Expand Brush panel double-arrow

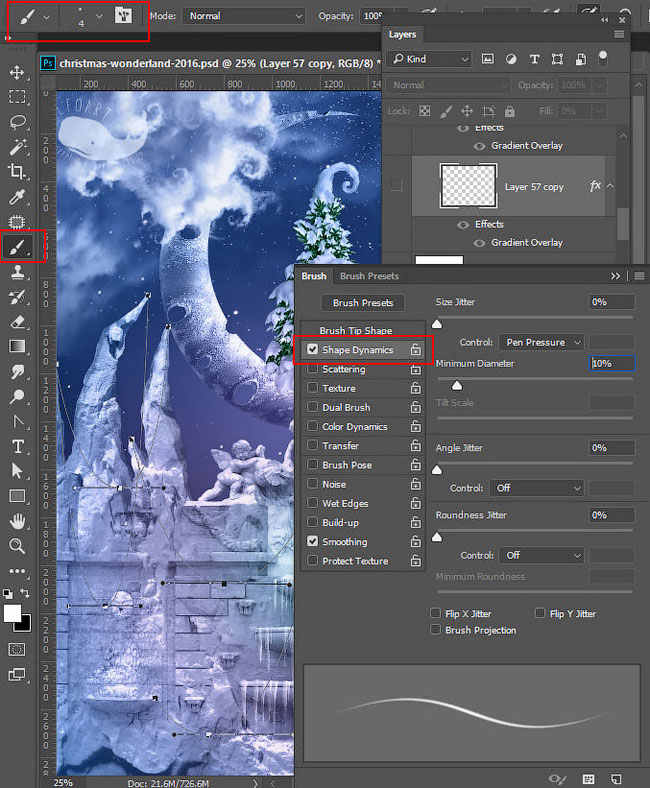click(615, 276)
